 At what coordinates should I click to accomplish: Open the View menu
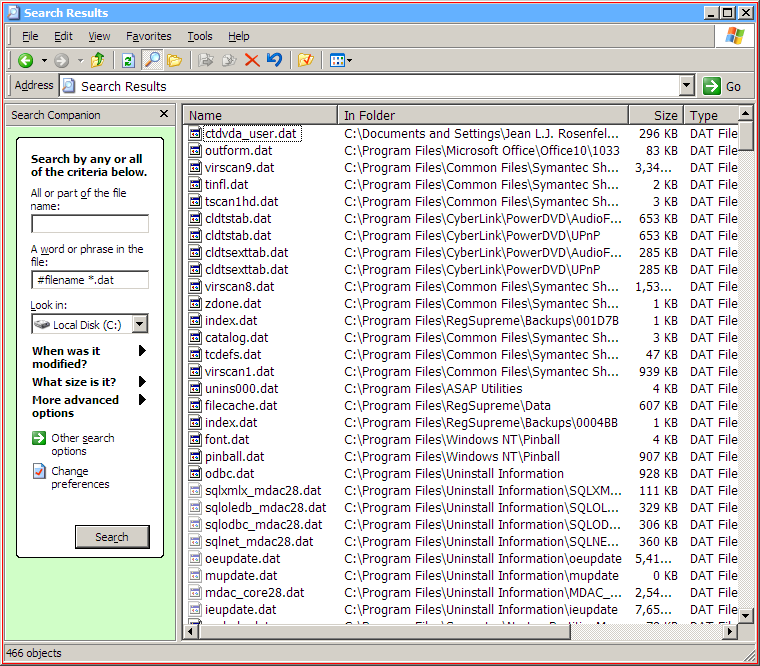99,36
